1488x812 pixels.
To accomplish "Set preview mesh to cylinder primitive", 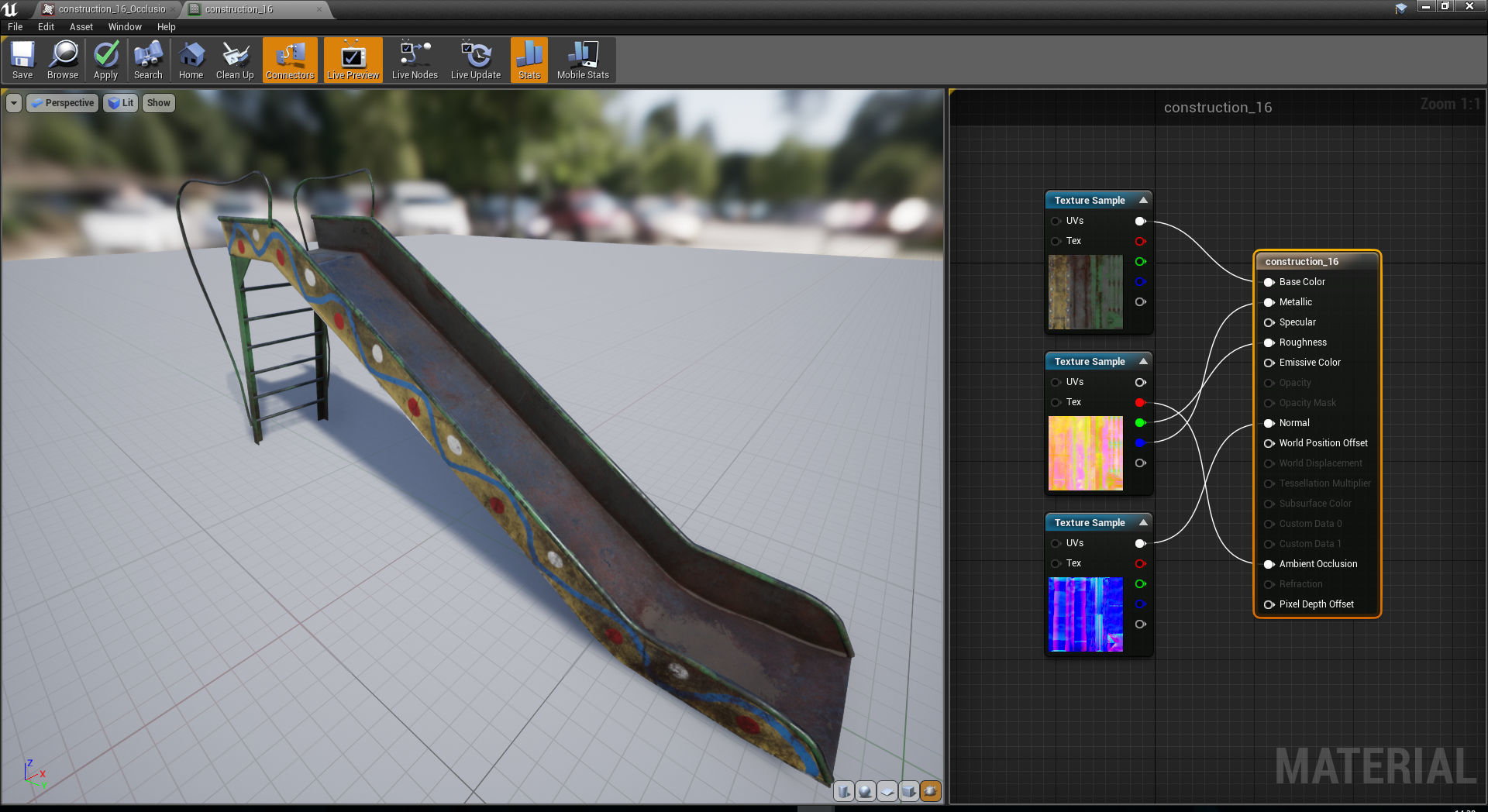I will (x=844, y=791).
